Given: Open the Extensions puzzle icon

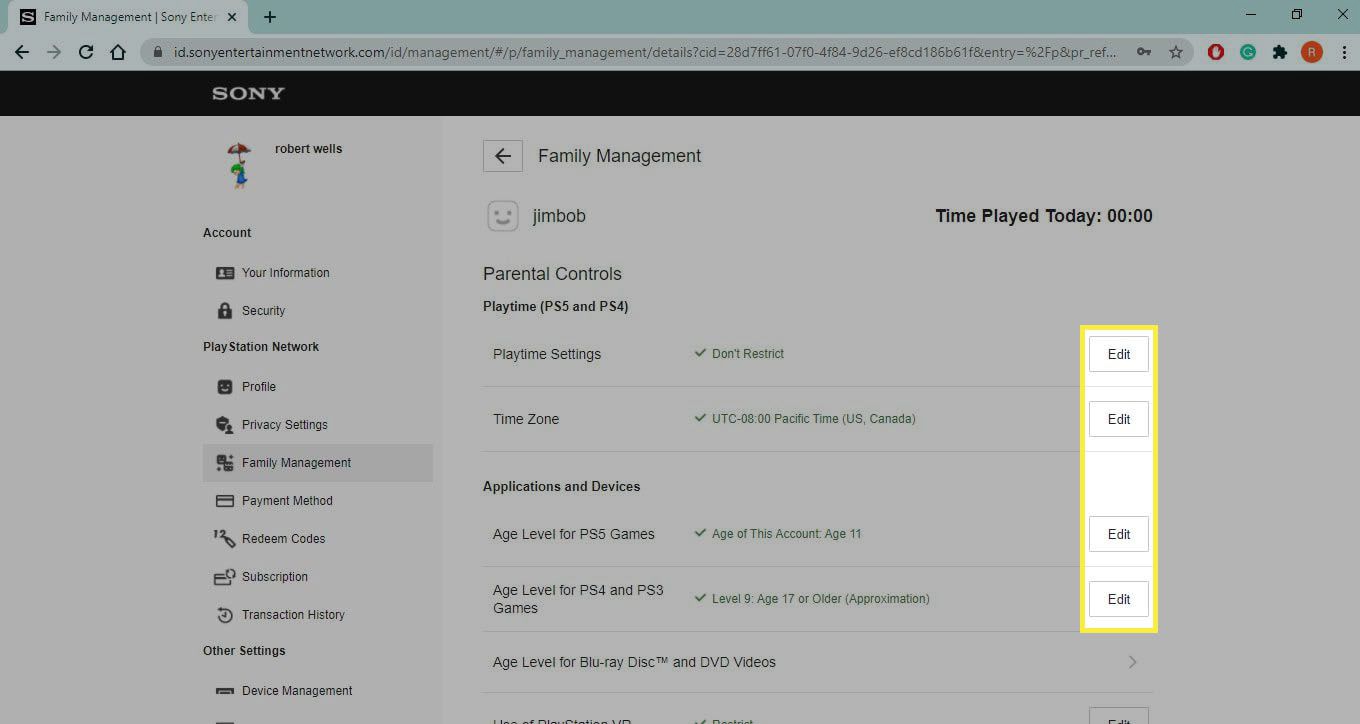Looking at the screenshot, I should tap(1280, 52).
